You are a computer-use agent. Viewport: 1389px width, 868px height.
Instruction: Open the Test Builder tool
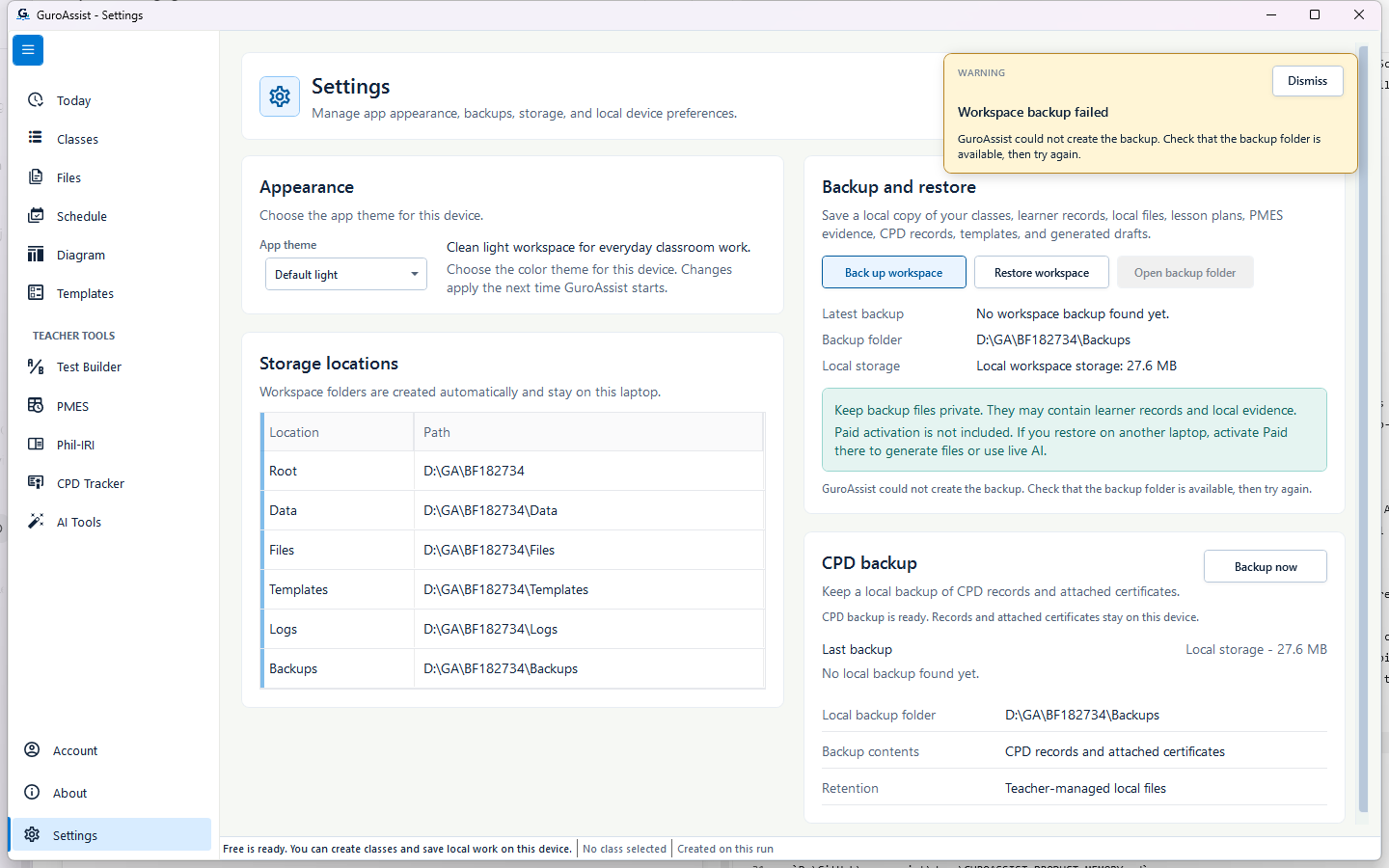(111, 366)
